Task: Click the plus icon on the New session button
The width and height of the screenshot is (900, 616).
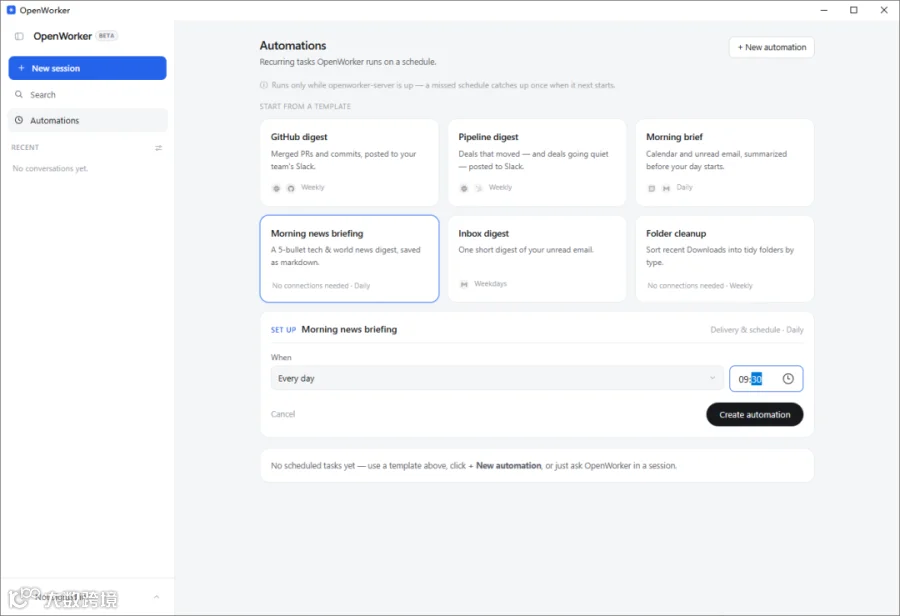Action: (21, 68)
